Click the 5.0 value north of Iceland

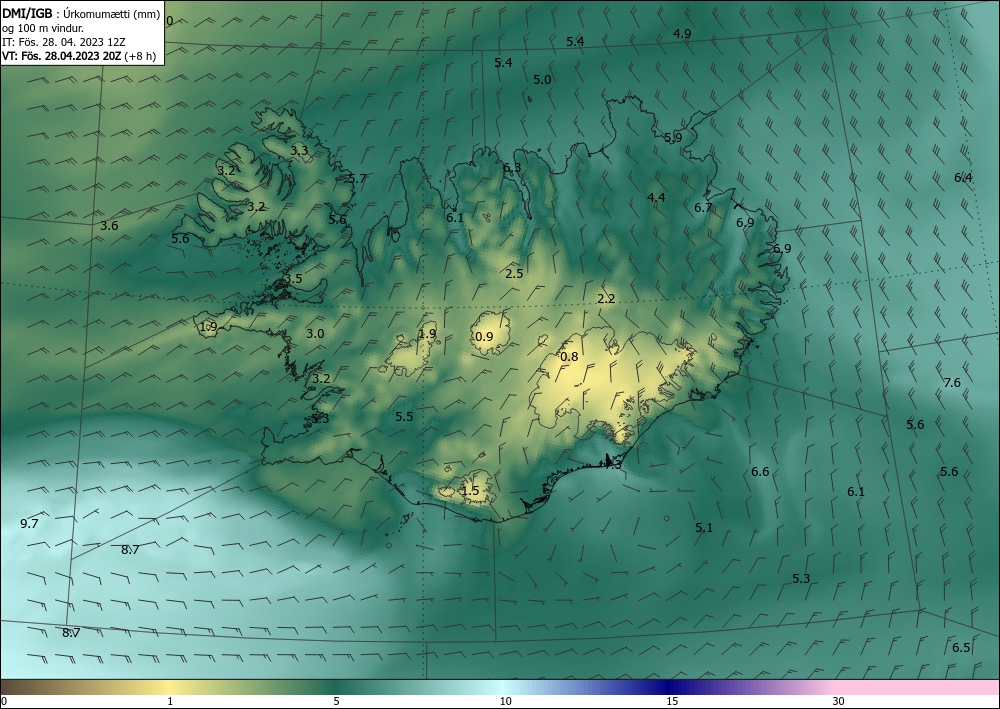tap(542, 80)
